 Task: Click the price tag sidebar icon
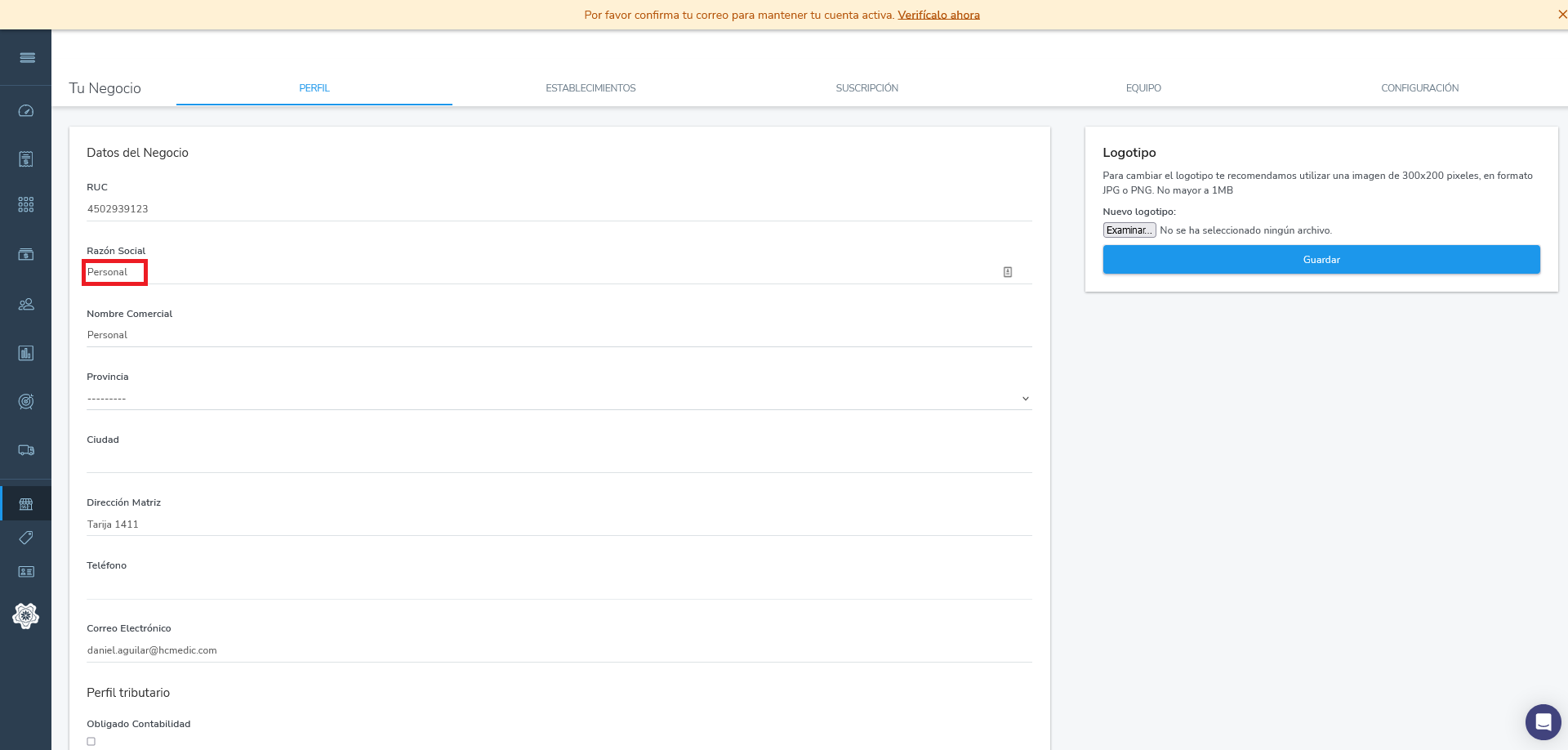click(26, 538)
